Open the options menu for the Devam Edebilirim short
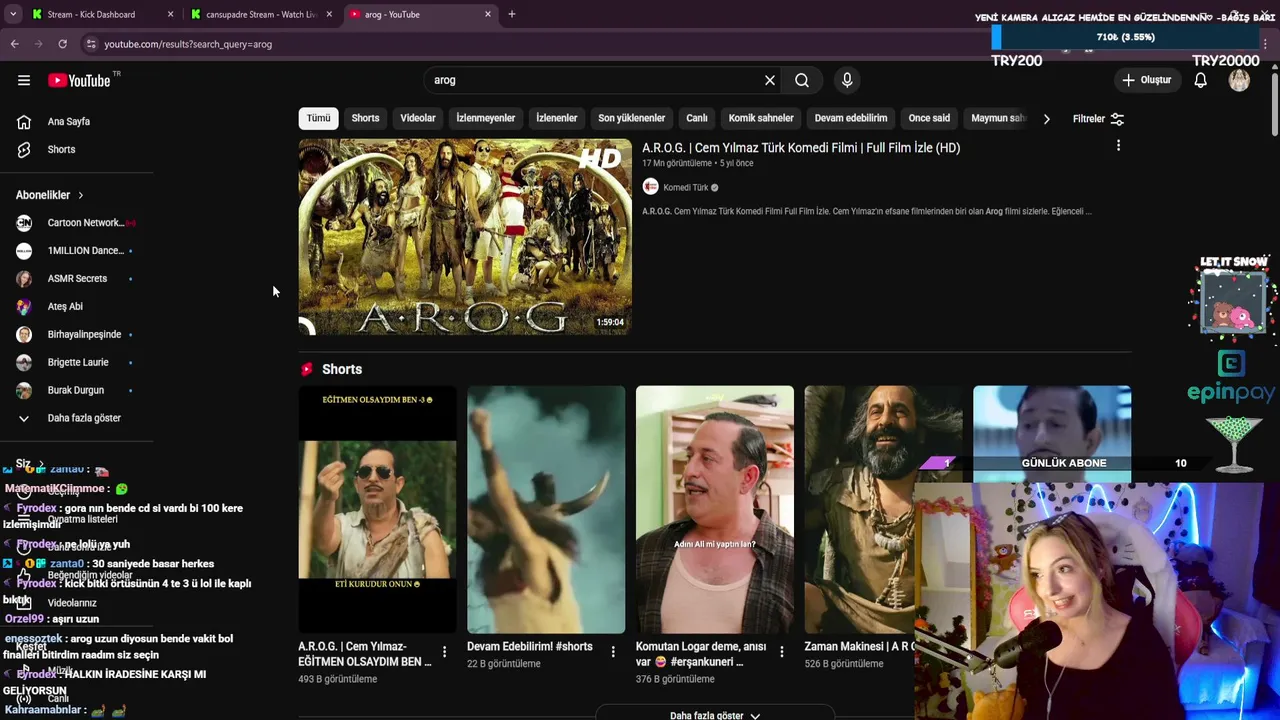Viewport: 1280px width, 720px height. click(613, 652)
